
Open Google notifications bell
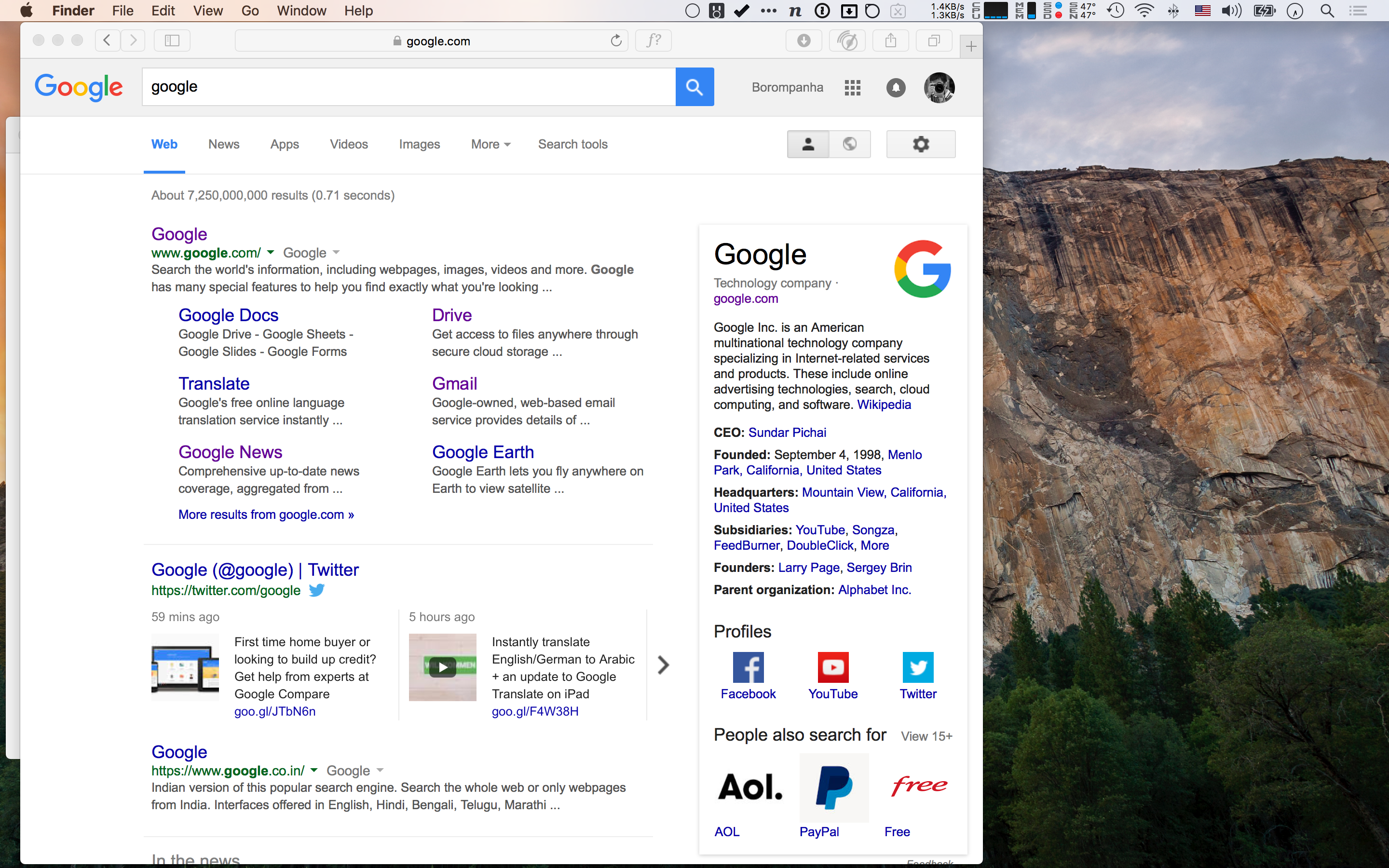896,87
